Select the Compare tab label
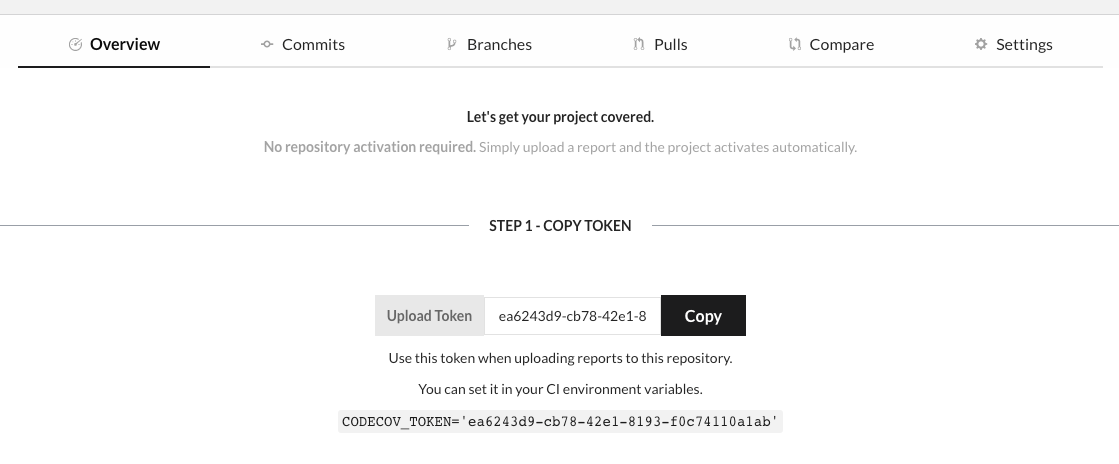 click(841, 44)
